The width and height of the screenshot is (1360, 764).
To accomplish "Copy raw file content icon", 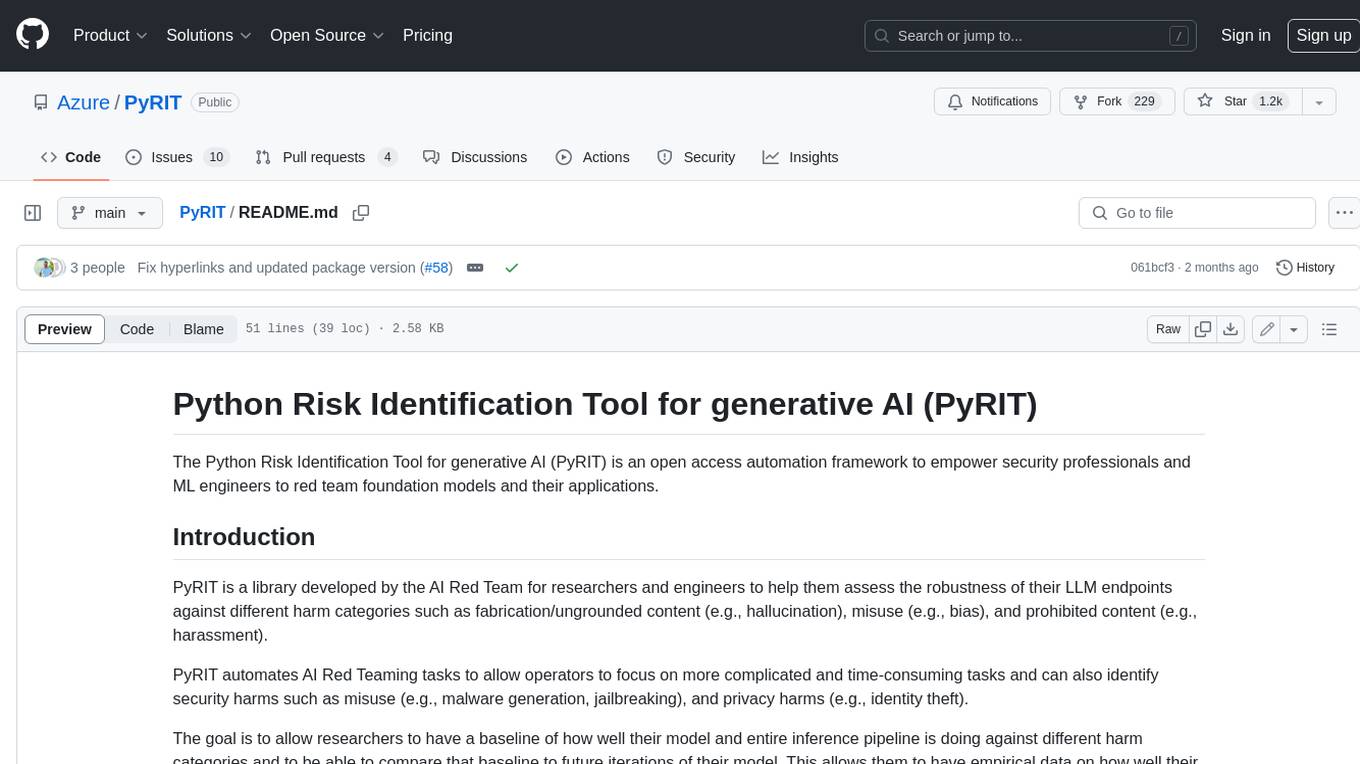I will coord(1203,329).
